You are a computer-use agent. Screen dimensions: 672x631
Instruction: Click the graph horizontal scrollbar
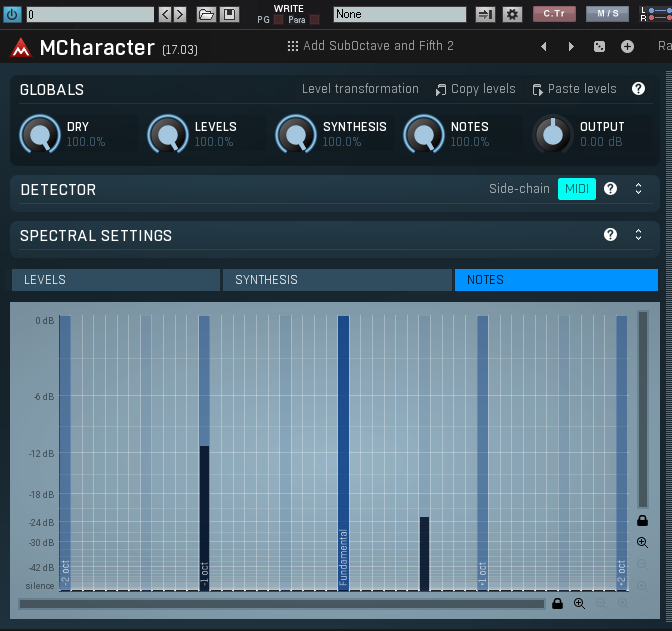[x=282, y=604]
